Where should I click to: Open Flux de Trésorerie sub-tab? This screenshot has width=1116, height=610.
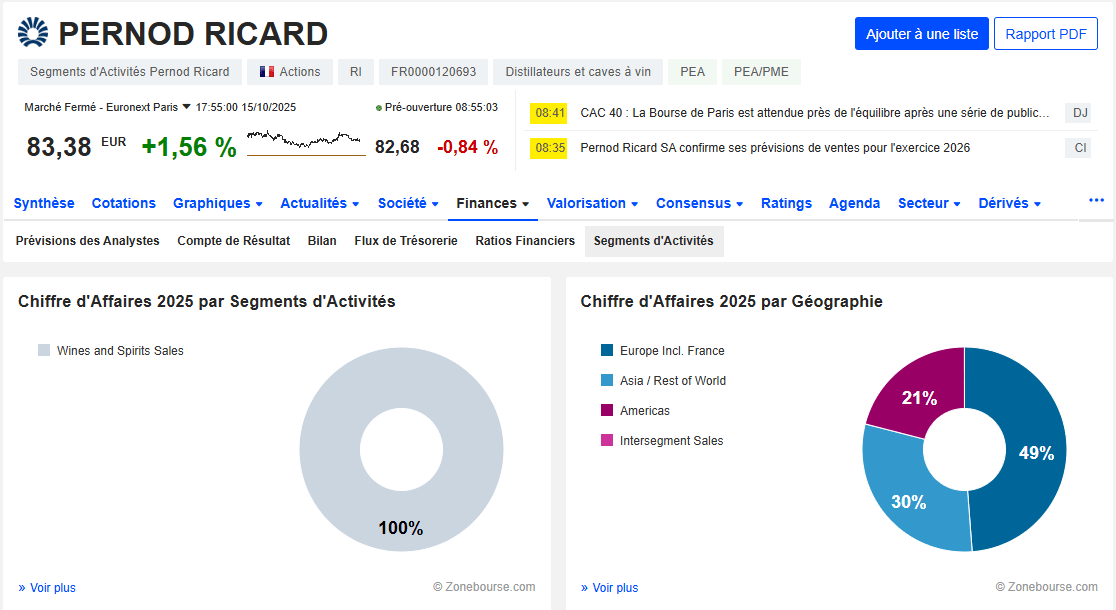pyautogui.click(x=406, y=241)
